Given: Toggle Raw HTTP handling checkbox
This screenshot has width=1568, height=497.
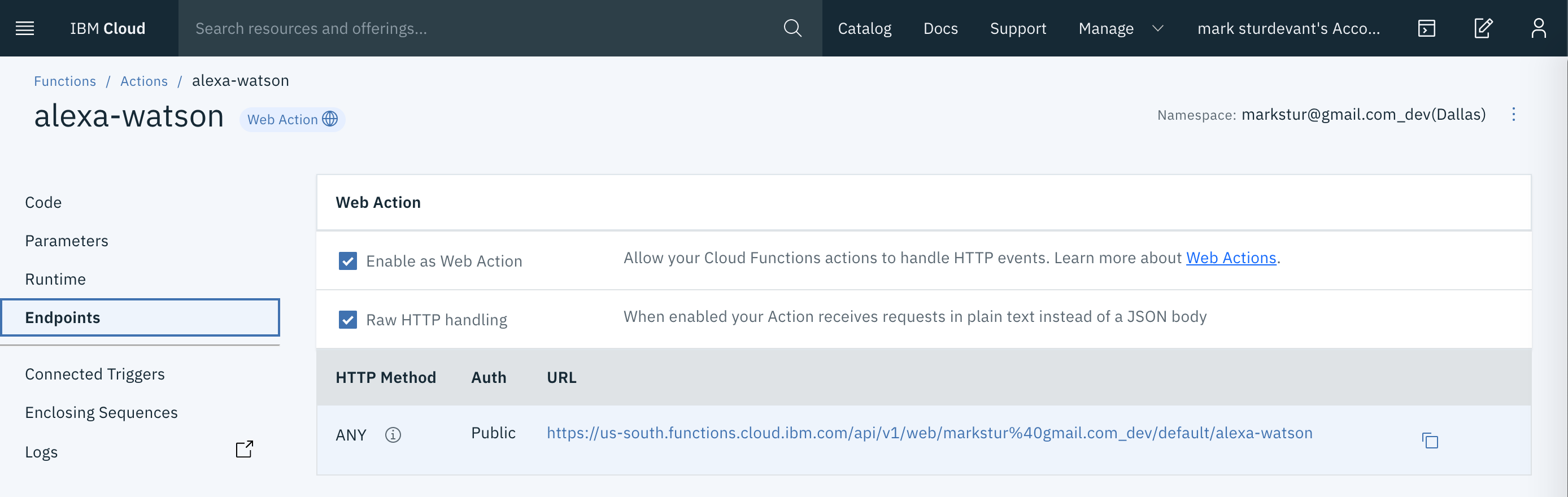Looking at the screenshot, I should 347,320.
